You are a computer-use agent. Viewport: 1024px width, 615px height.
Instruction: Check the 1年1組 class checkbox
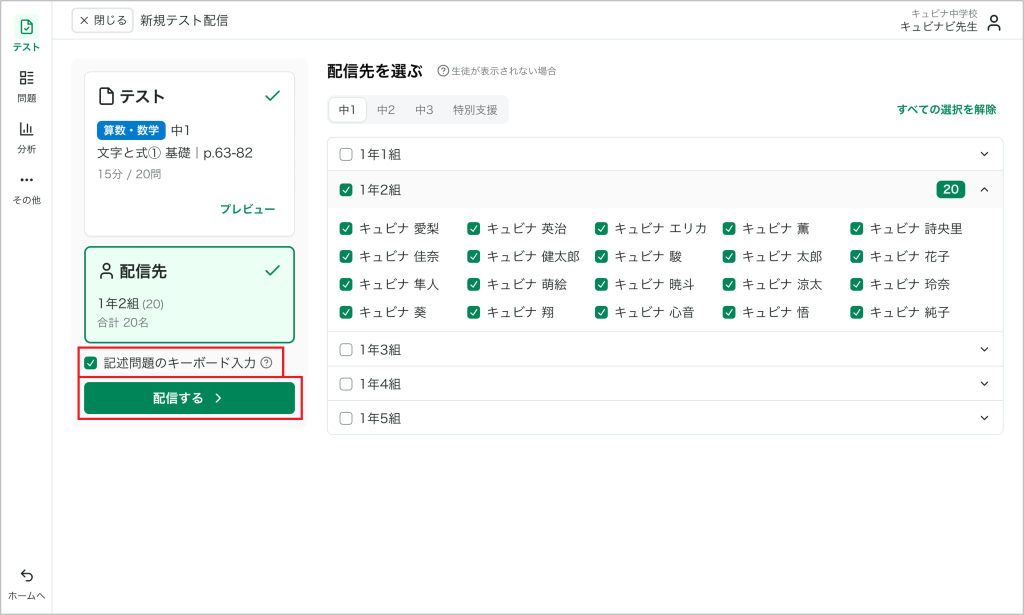pyautogui.click(x=346, y=155)
